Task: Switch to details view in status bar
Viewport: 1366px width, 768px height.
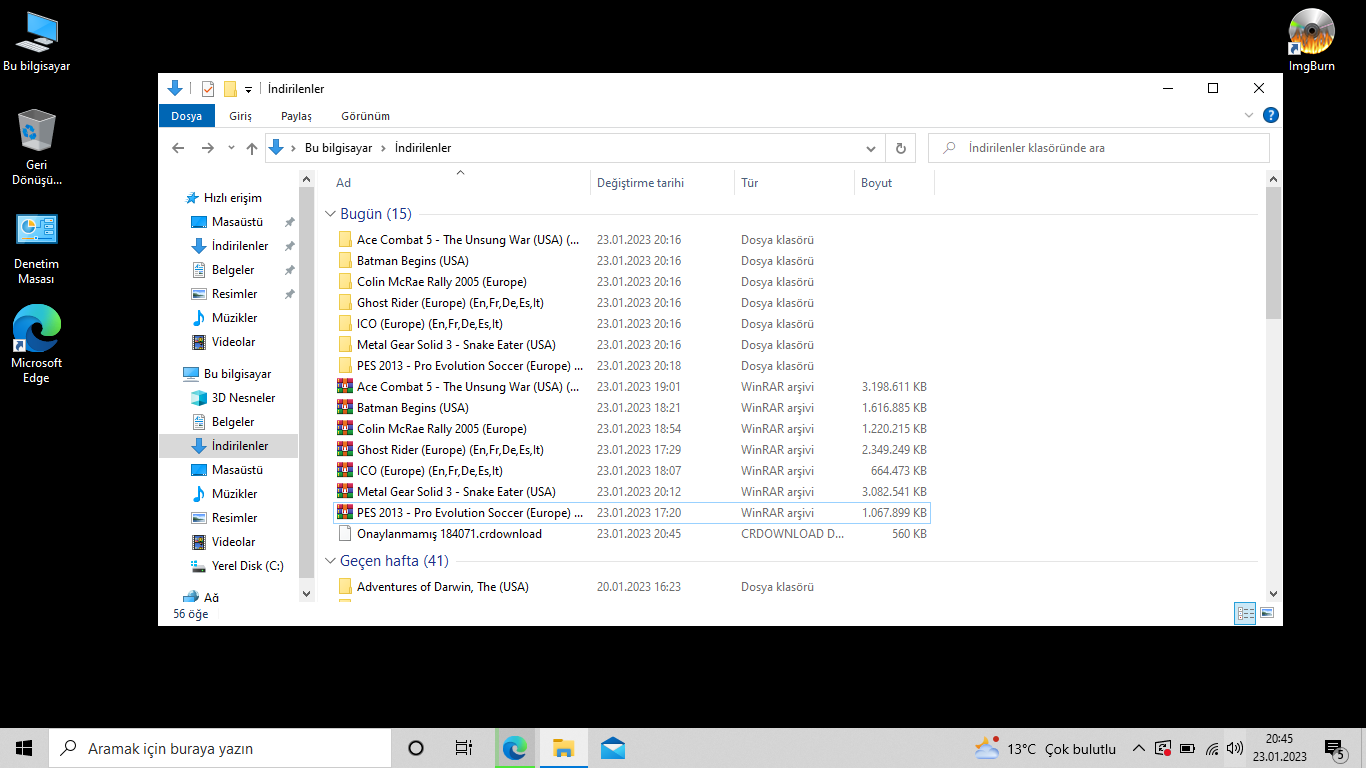Action: click(1245, 614)
